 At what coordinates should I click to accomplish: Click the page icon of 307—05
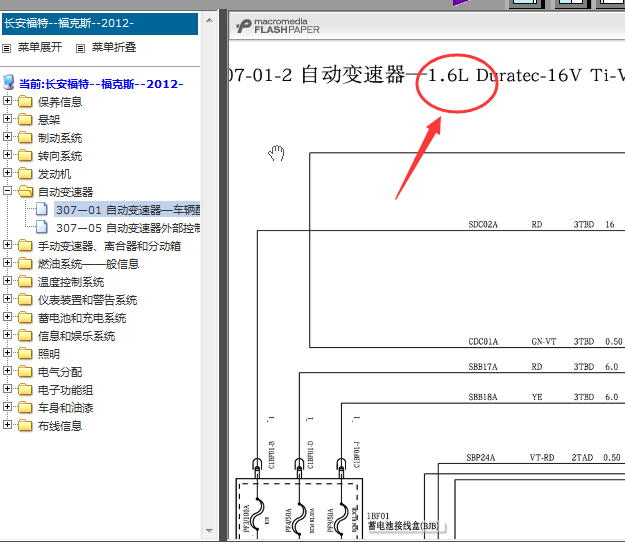41,227
